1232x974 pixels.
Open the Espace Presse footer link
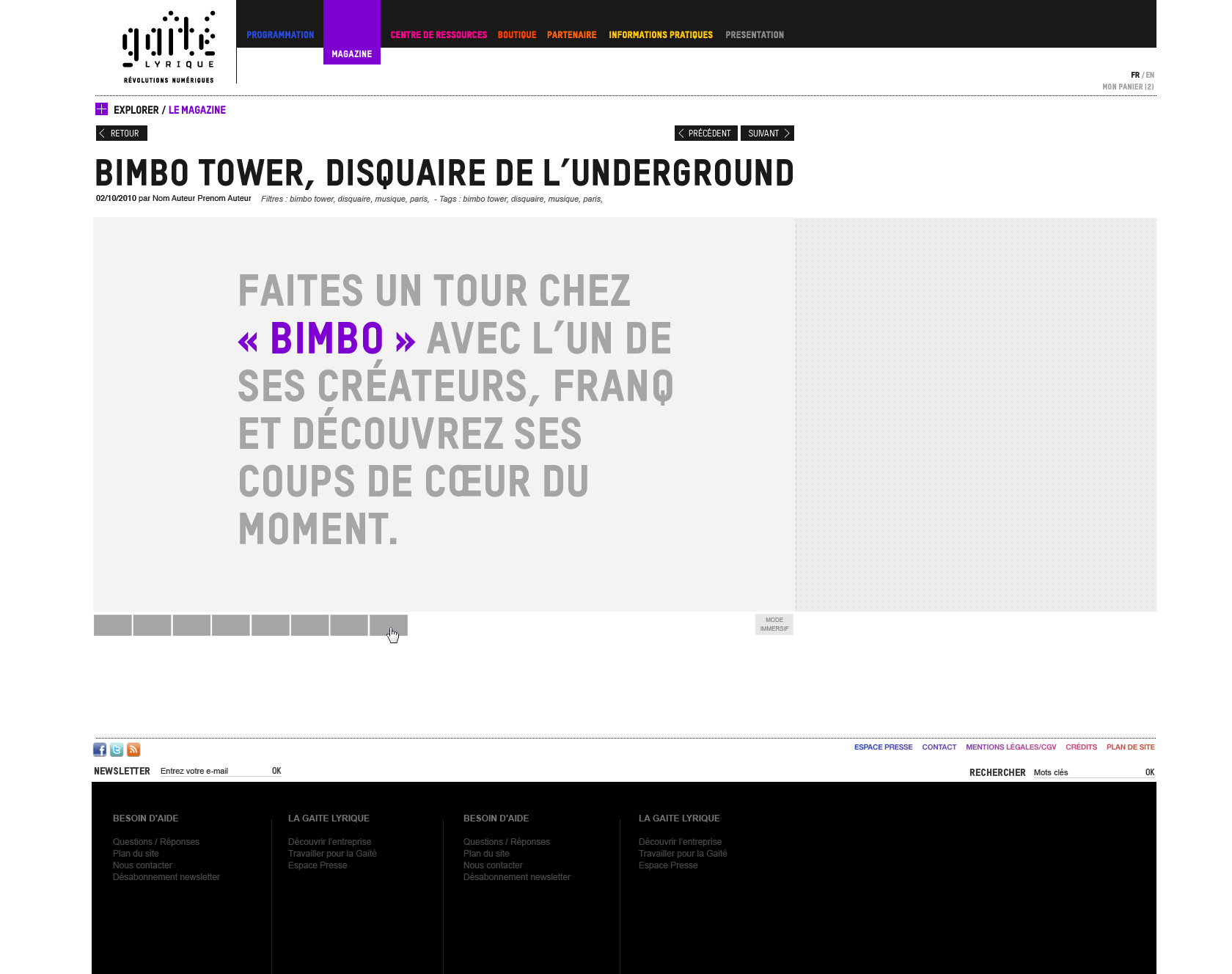883,747
